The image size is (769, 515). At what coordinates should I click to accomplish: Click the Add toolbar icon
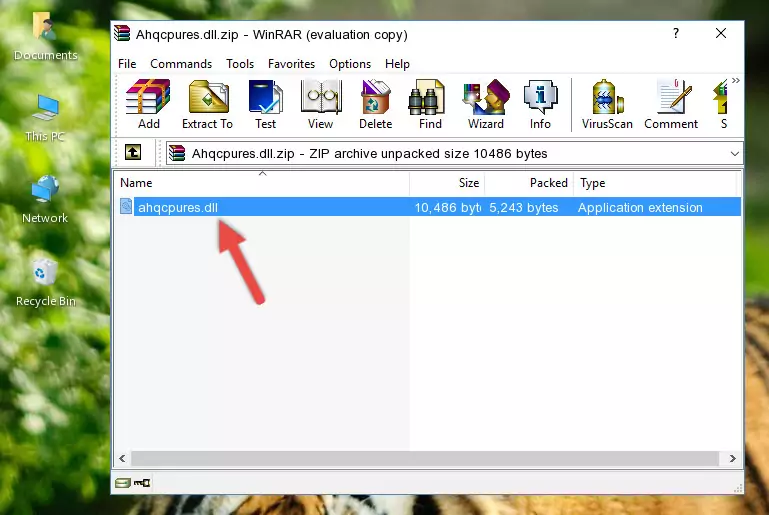(x=148, y=104)
